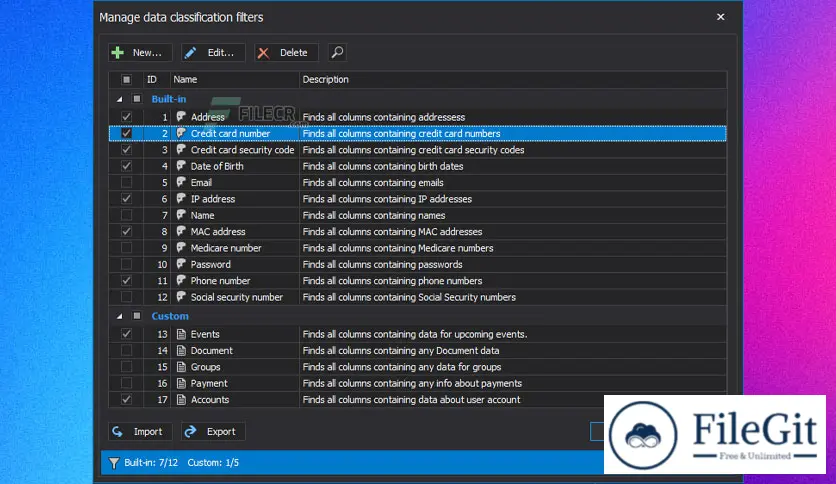Click the filter funnel icon in status bar

114,463
